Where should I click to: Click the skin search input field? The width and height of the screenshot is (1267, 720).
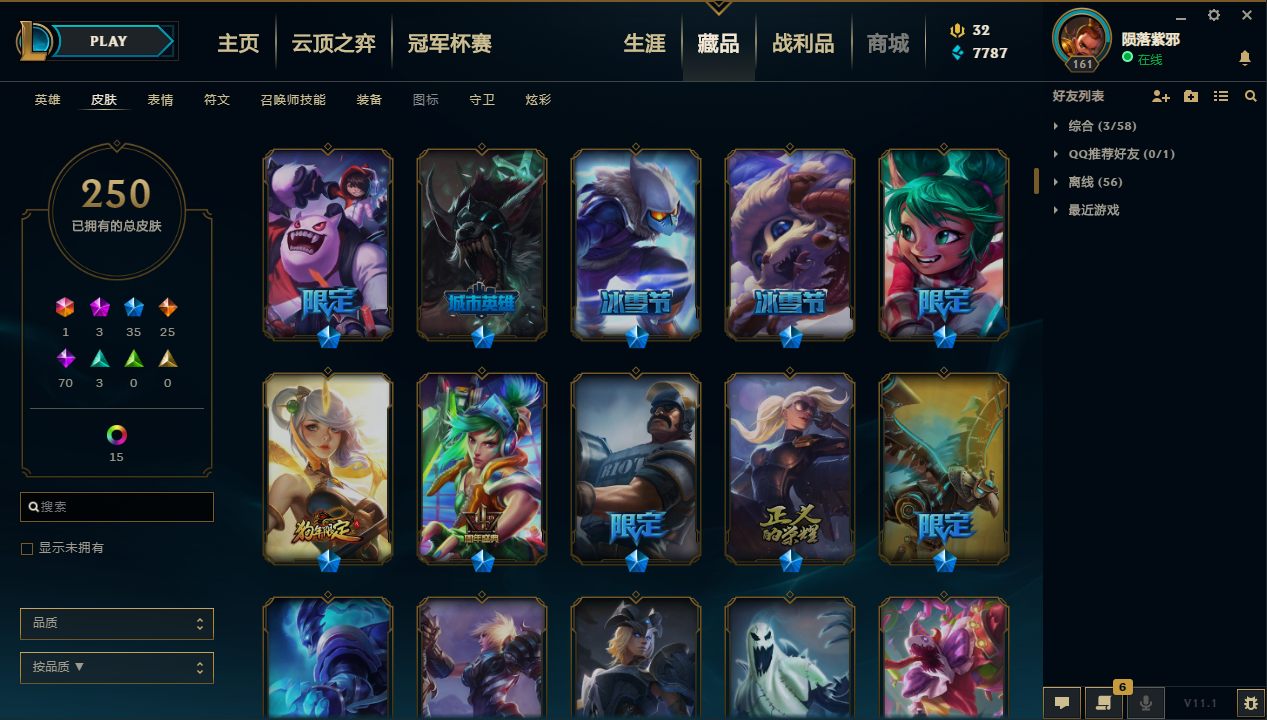[x=117, y=507]
